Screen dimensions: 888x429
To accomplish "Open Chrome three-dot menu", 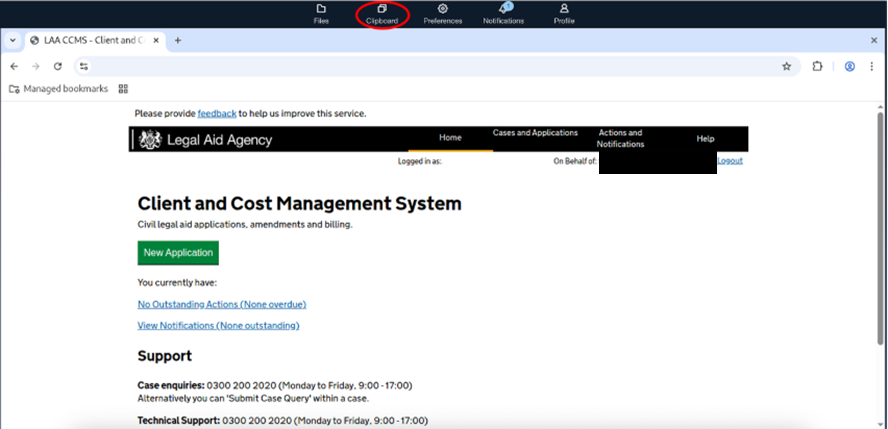I will [x=872, y=66].
